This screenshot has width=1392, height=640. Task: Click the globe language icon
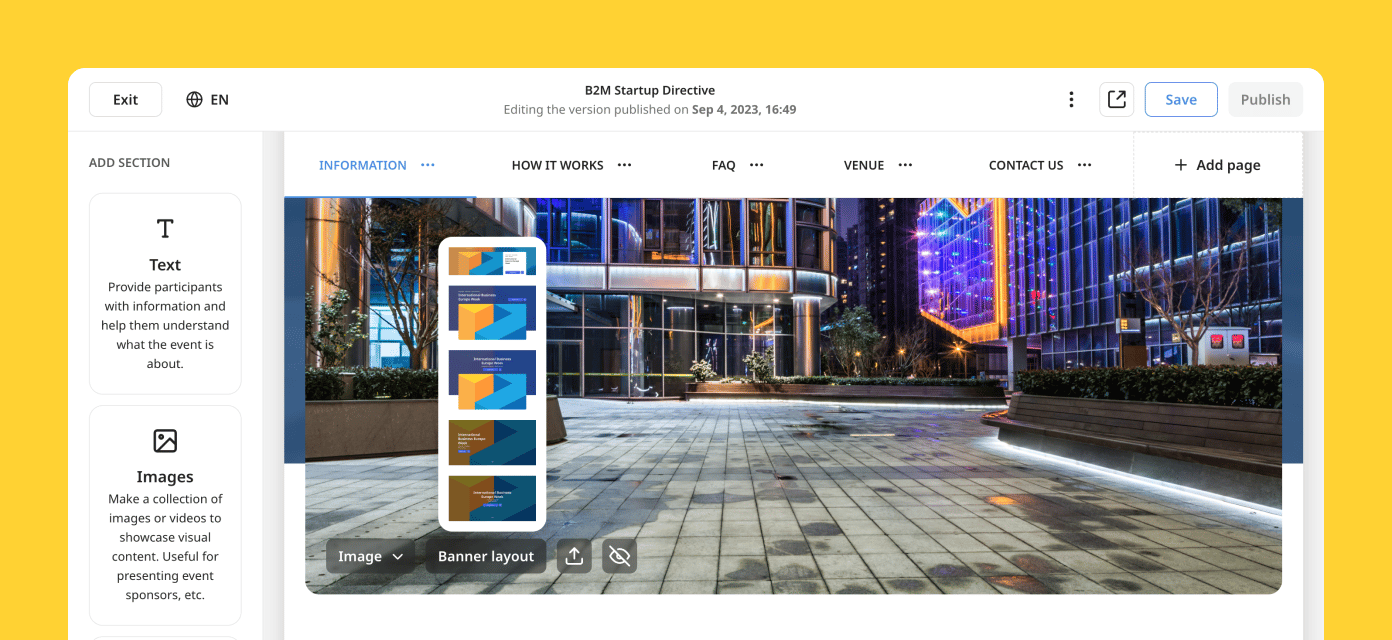point(195,100)
